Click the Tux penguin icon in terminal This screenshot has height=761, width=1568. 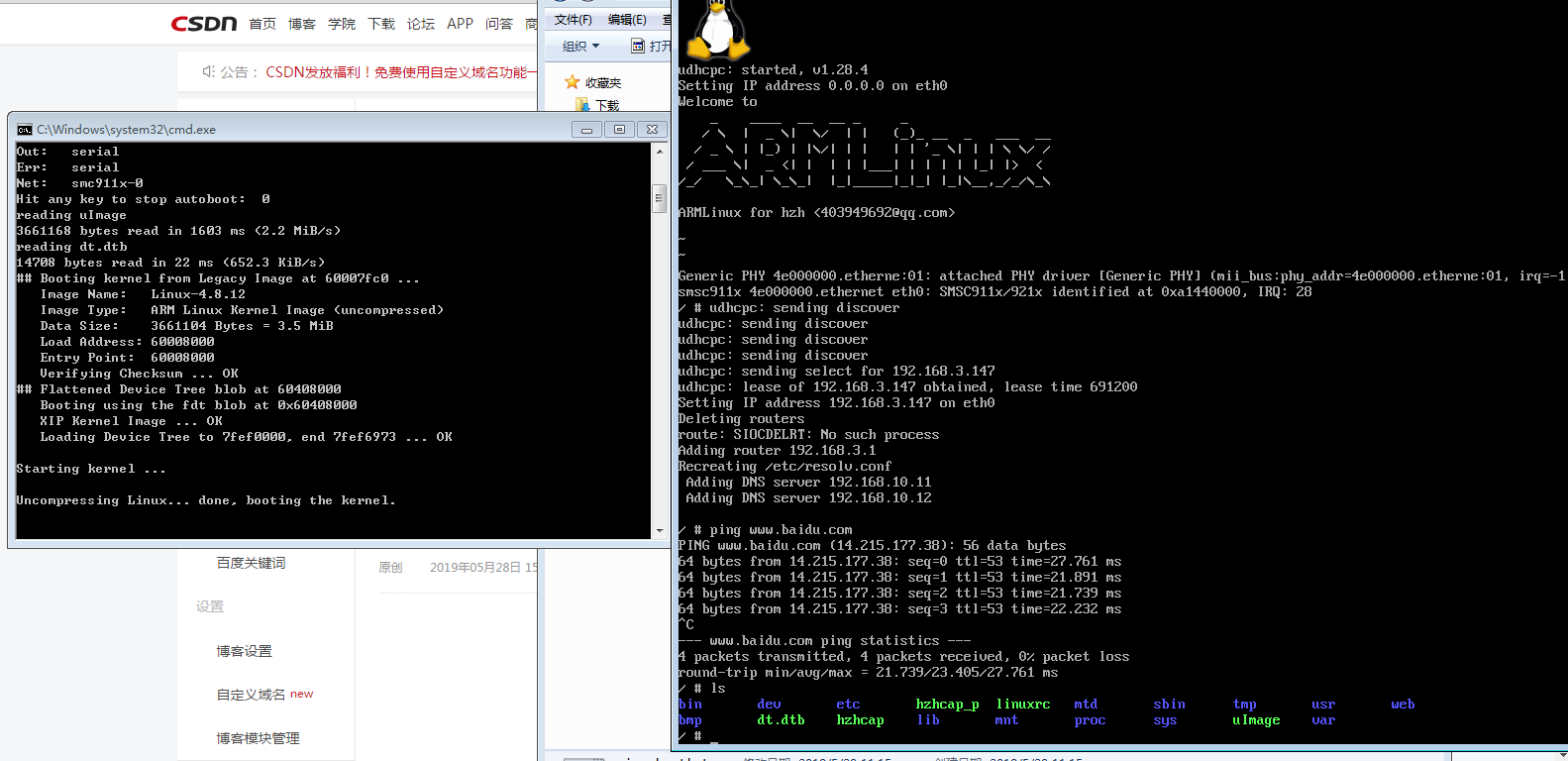coord(717,30)
